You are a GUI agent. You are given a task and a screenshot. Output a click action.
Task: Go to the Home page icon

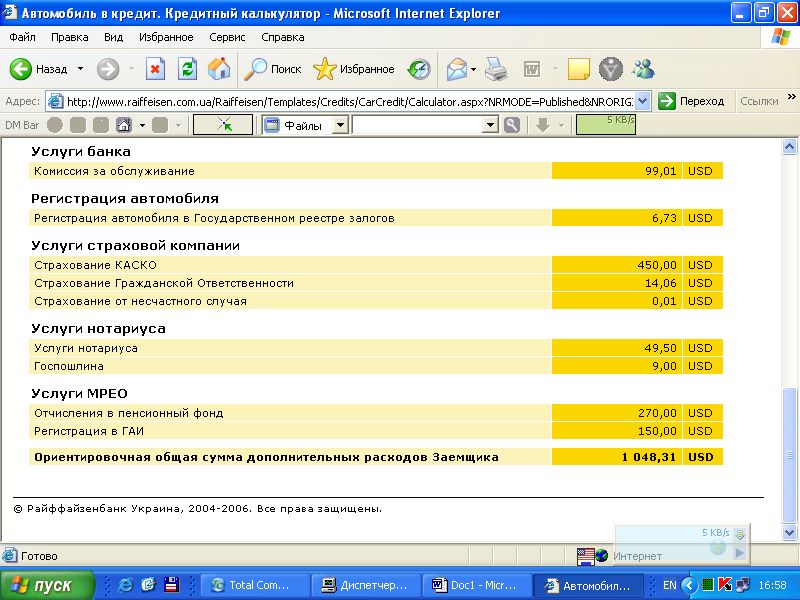click(218, 69)
